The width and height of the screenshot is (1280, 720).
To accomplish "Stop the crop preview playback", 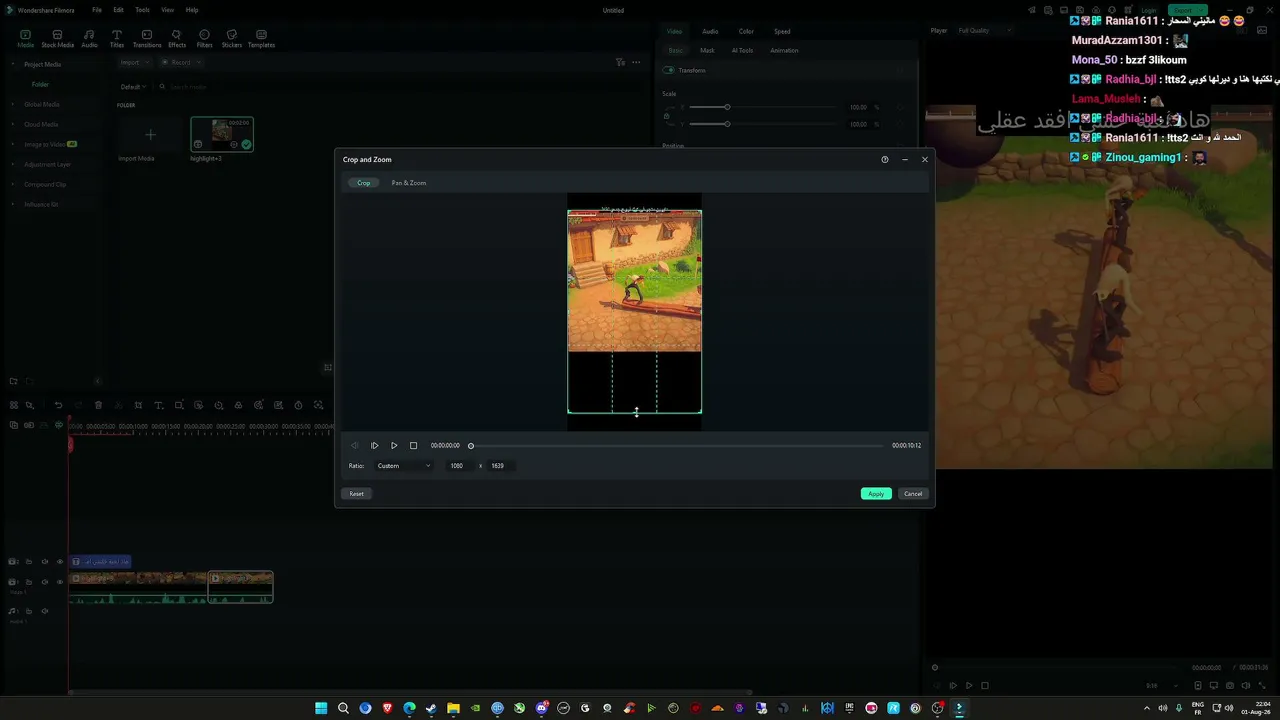I will [x=413, y=446].
